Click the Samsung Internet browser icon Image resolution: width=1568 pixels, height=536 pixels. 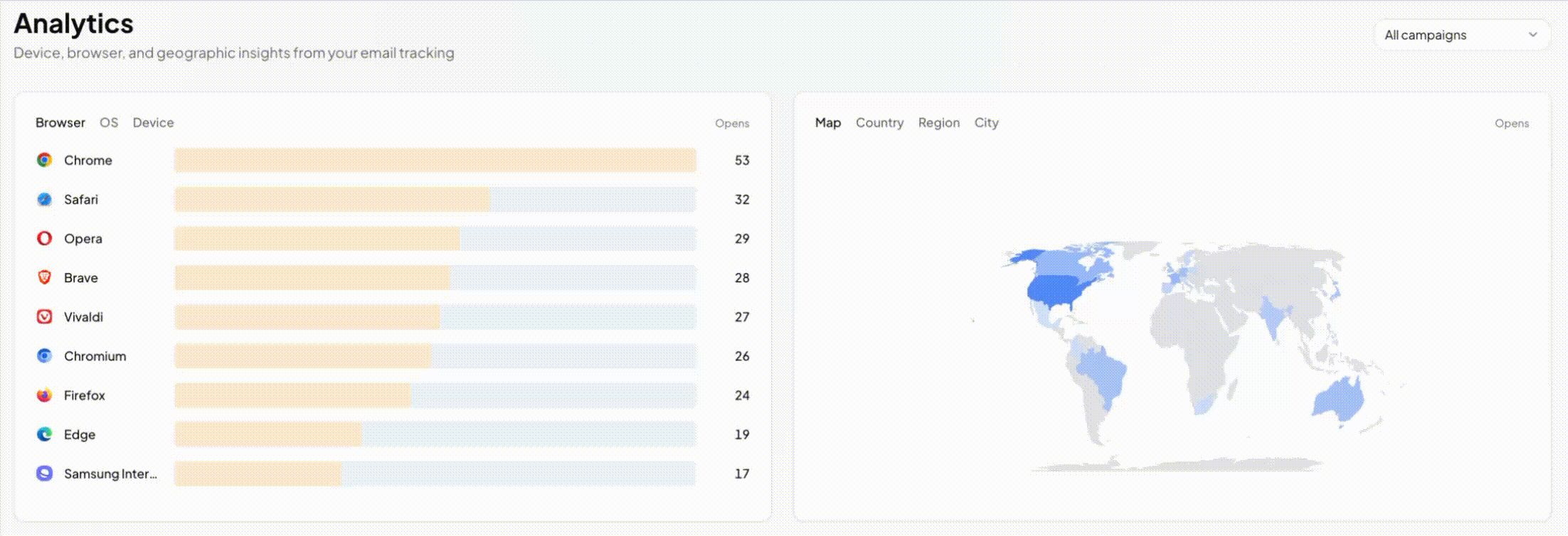pos(44,473)
